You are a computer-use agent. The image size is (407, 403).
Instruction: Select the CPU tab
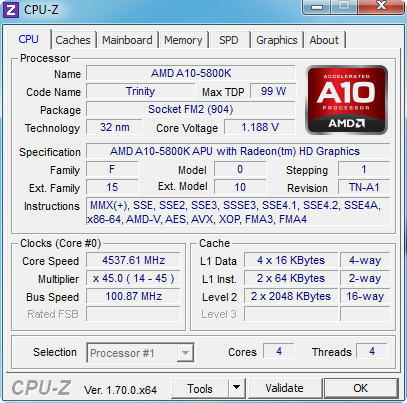[x=29, y=39]
